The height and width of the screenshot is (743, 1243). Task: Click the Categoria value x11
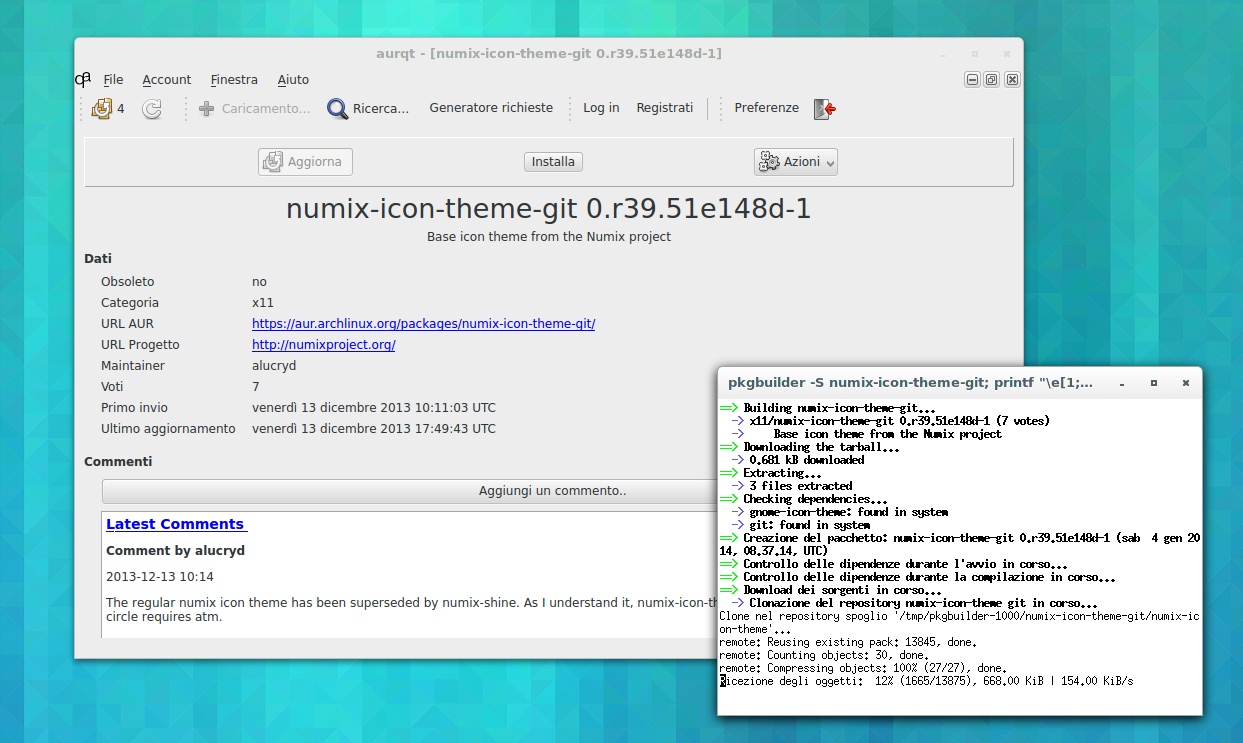(x=263, y=303)
